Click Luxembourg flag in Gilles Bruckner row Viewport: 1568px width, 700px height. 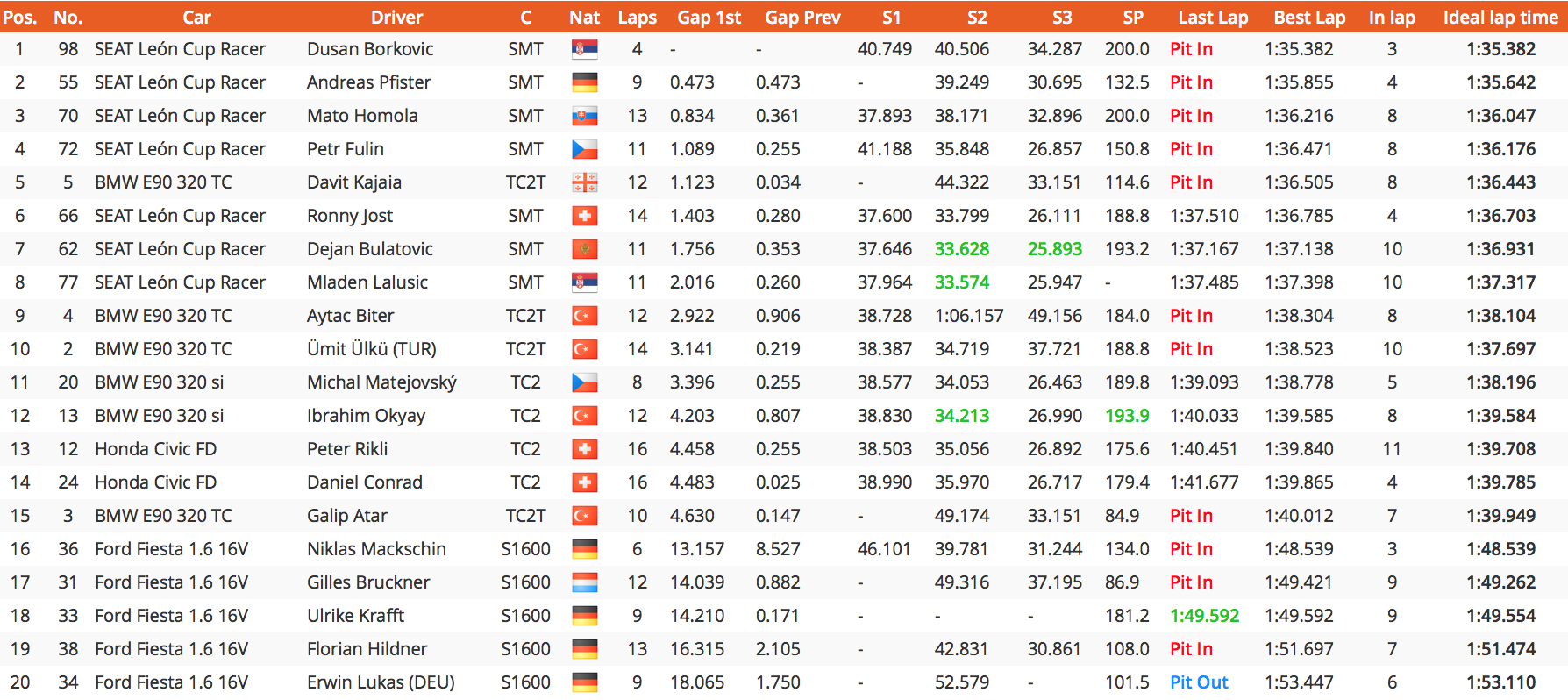584,582
